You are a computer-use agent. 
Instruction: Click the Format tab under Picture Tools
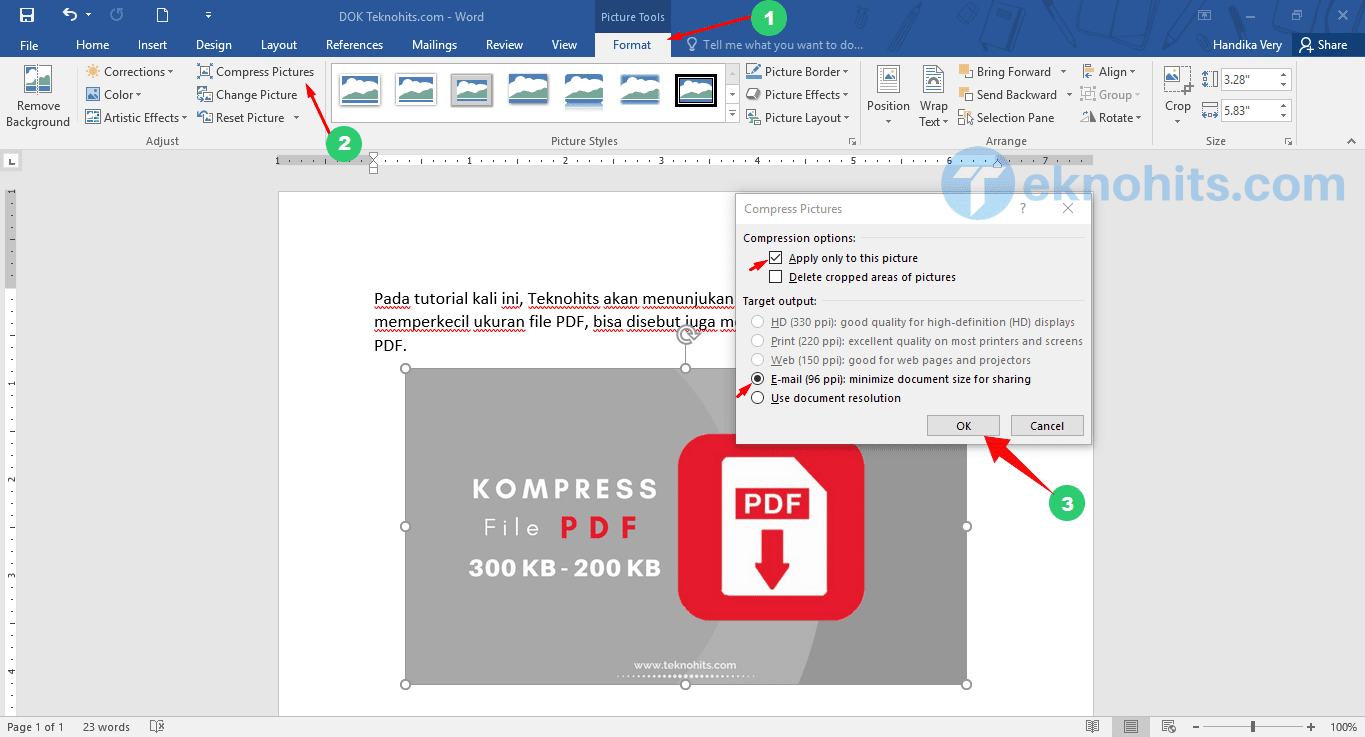click(632, 45)
